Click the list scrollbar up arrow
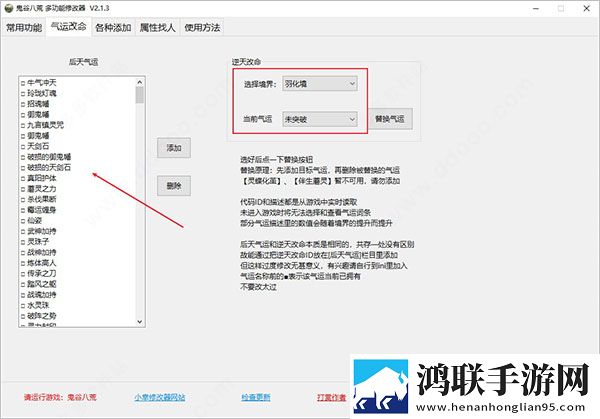Image resolution: width=600 pixels, height=419 pixels. (140, 82)
